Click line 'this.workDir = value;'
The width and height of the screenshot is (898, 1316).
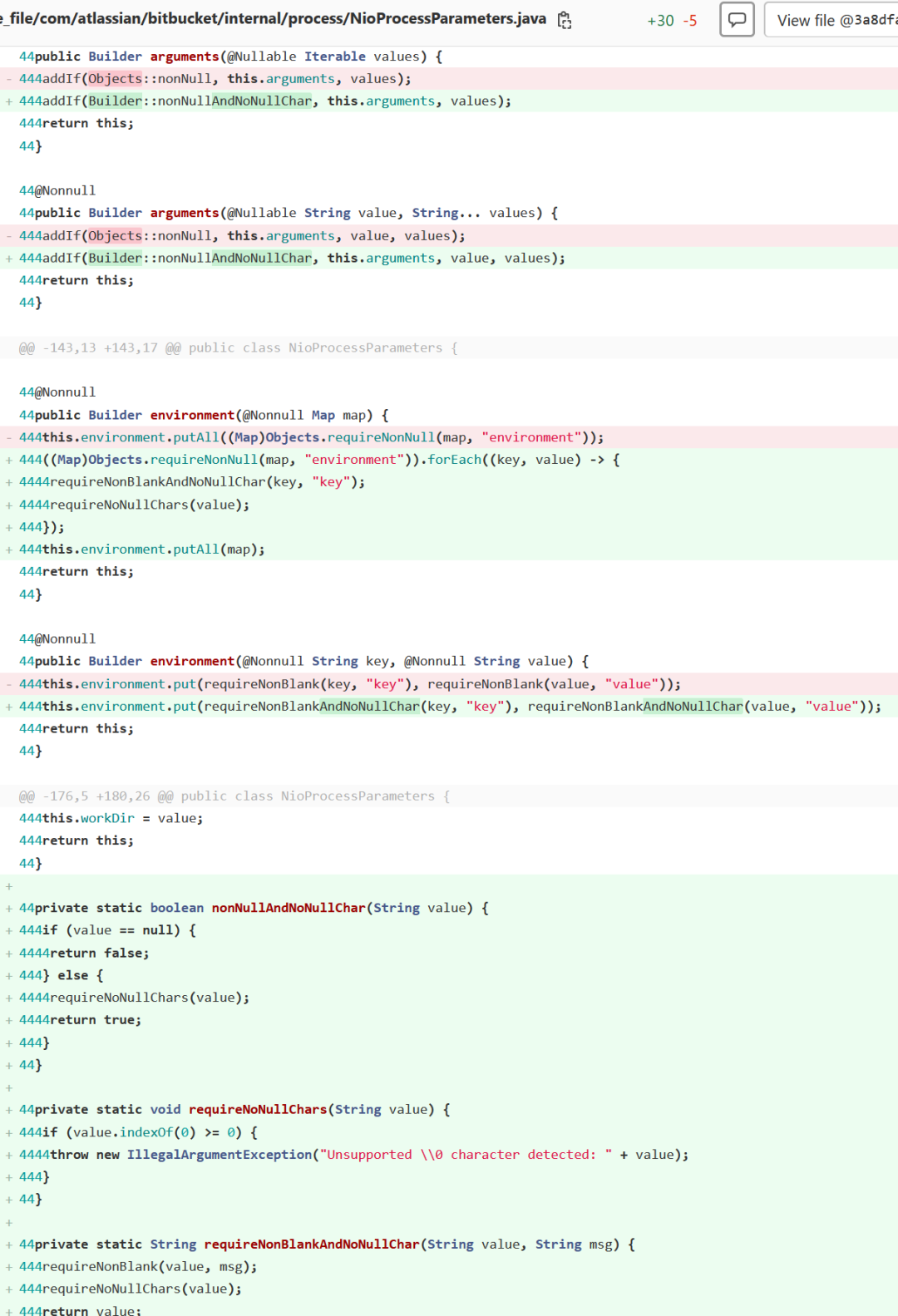point(449,818)
